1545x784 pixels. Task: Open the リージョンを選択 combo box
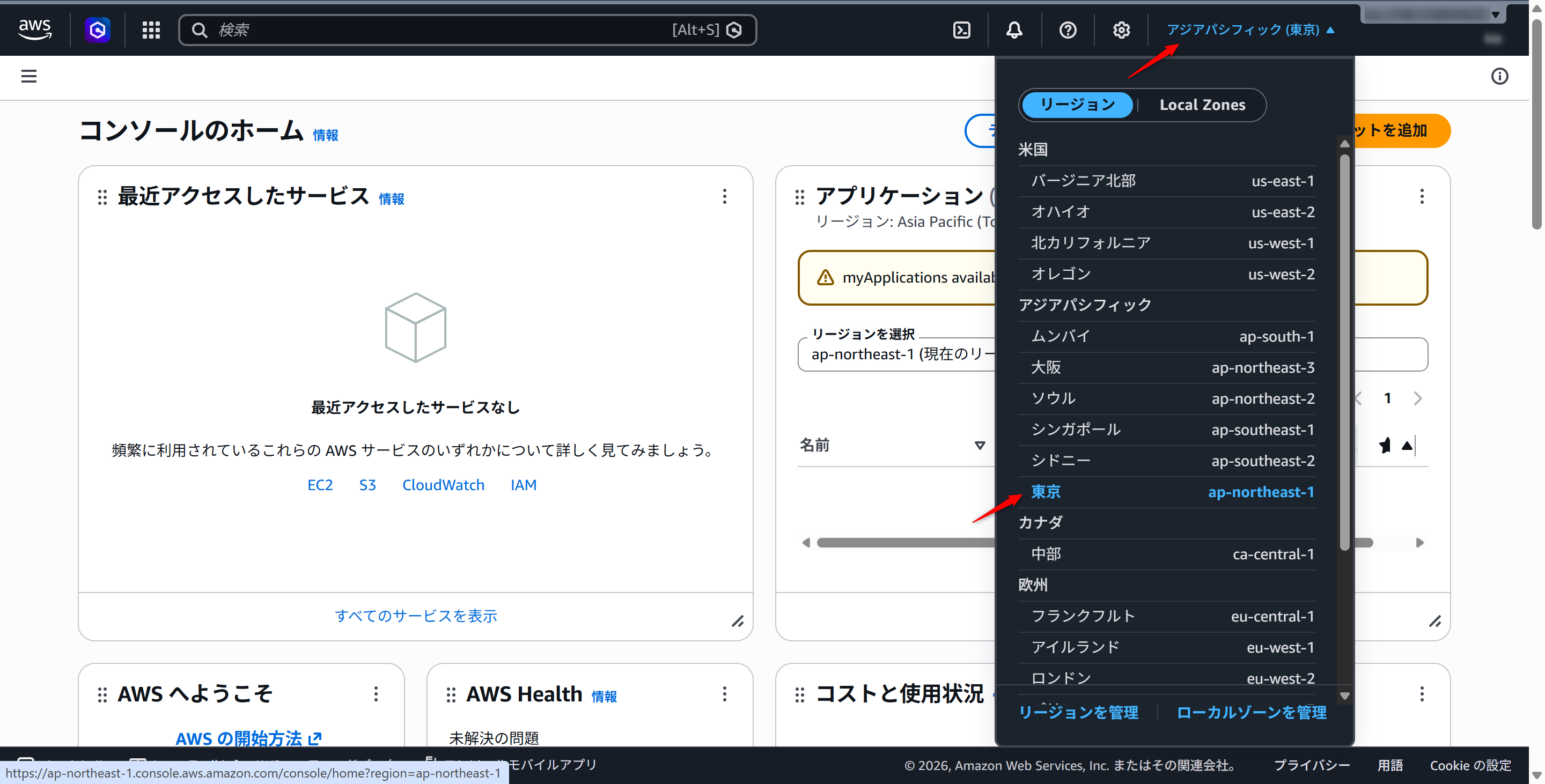point(896,354)
